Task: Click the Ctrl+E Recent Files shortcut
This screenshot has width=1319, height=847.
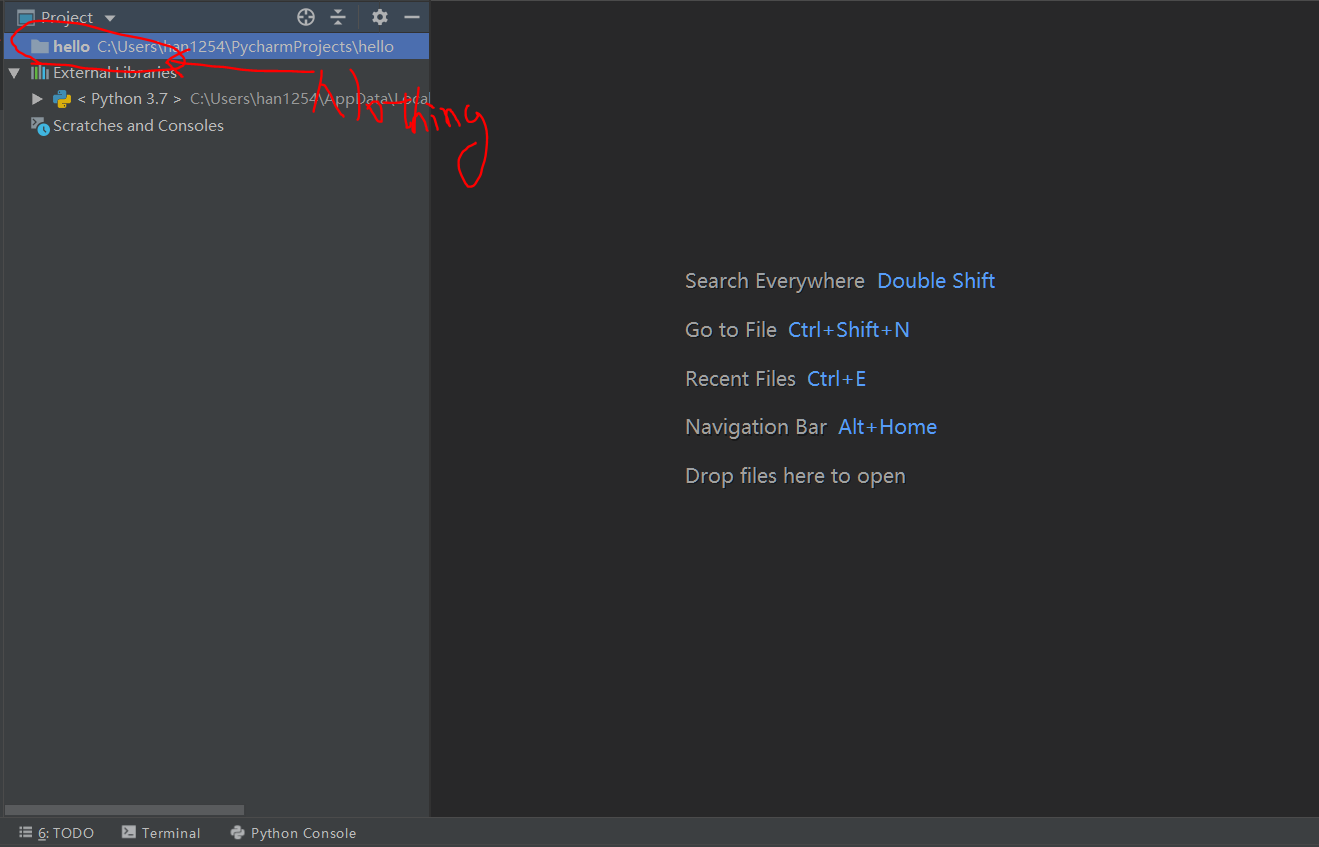Action: pyautogui.click(x=836, y=379)
